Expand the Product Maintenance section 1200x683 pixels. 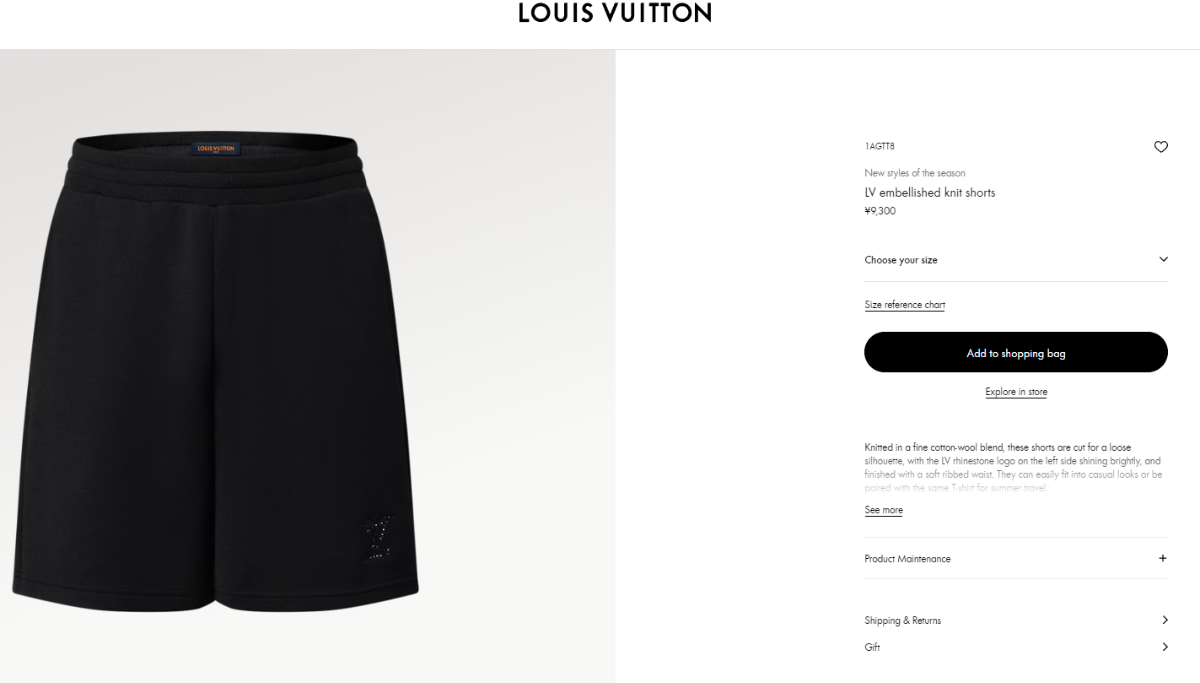tap(1016, 558)
